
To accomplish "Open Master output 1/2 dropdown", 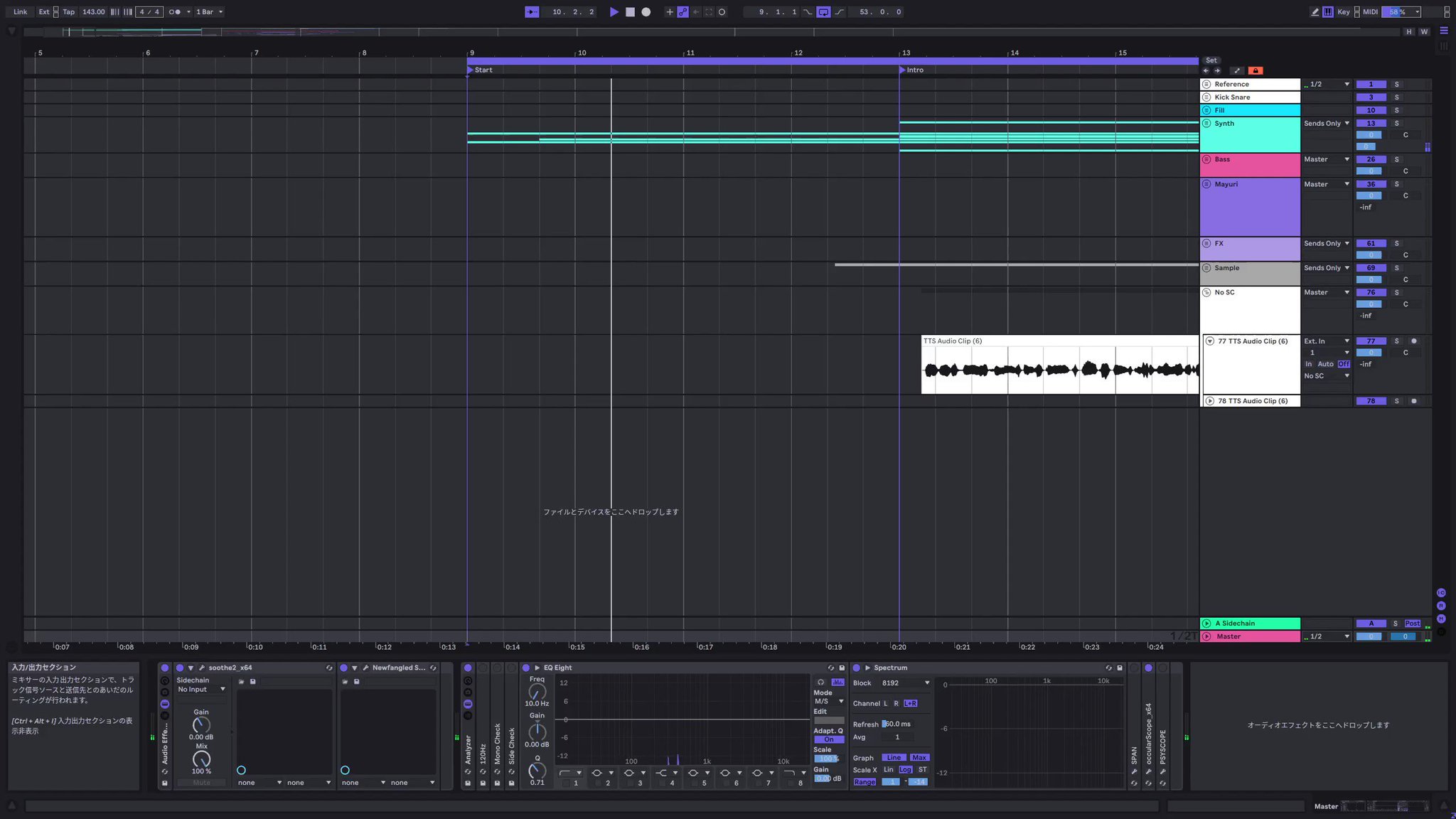I will tap(1327, 636).
